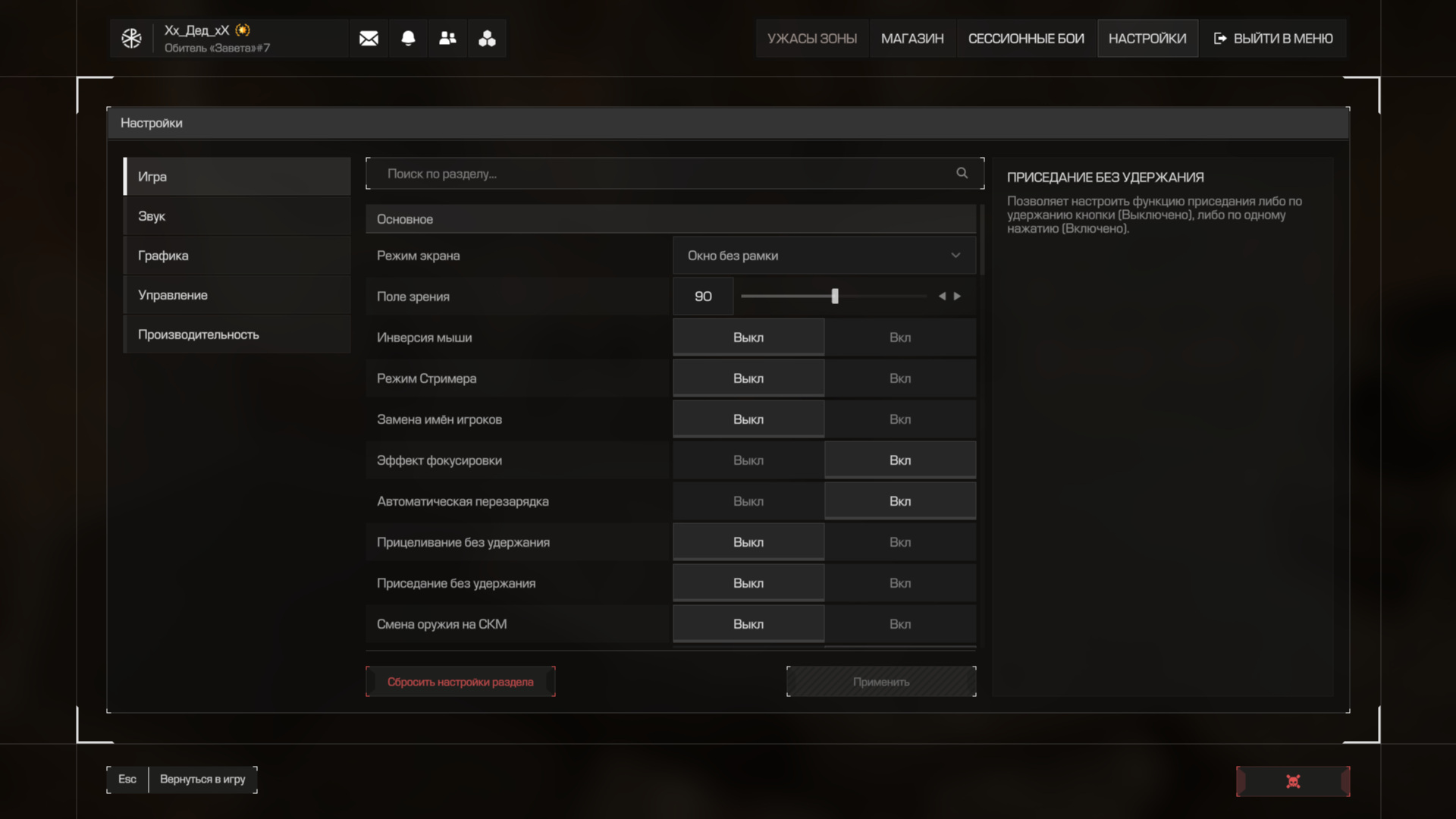Enable mouse inversion with Вкл

pyautogui.click(x=899, y=337)
